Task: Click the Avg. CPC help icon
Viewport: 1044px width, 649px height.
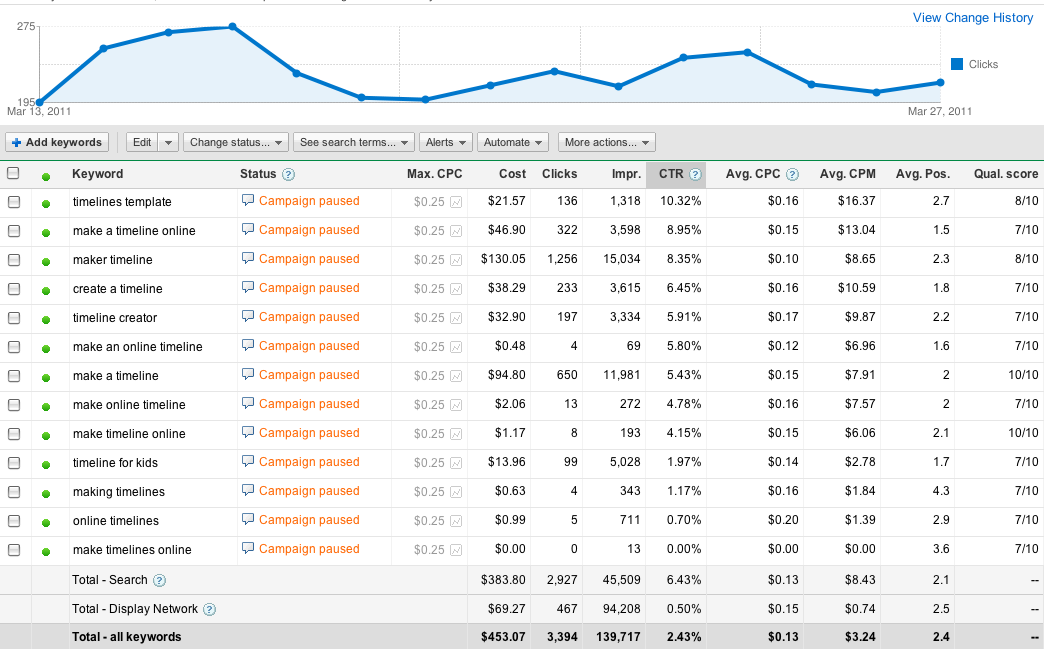Action: (x=792, y=174)
